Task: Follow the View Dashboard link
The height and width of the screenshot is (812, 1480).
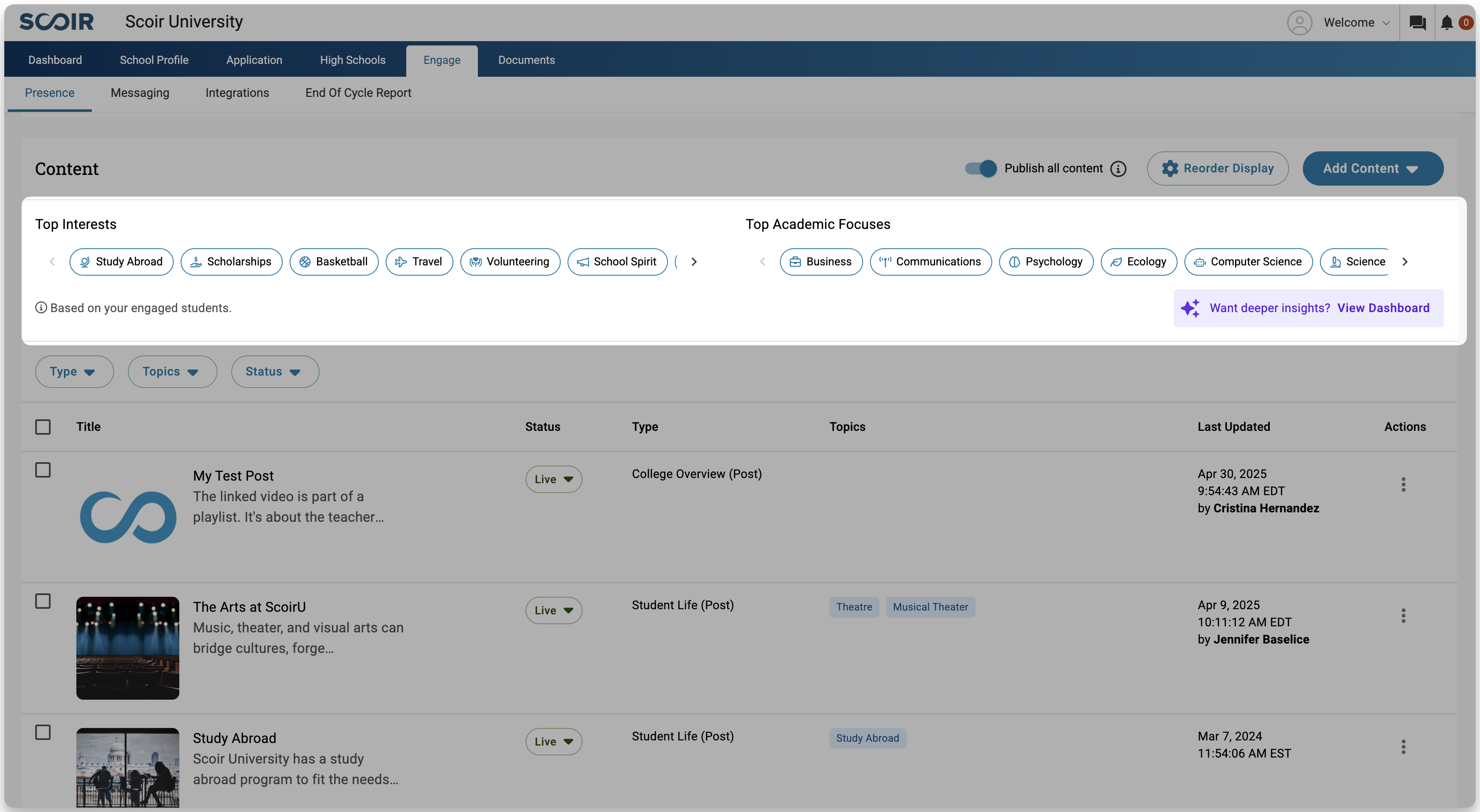Action: [1383, 308]
